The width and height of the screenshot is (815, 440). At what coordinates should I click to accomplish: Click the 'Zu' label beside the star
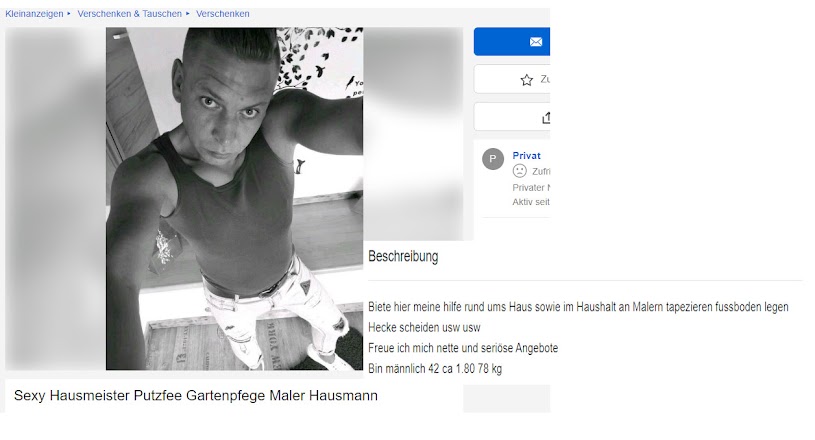coord(545,79)
